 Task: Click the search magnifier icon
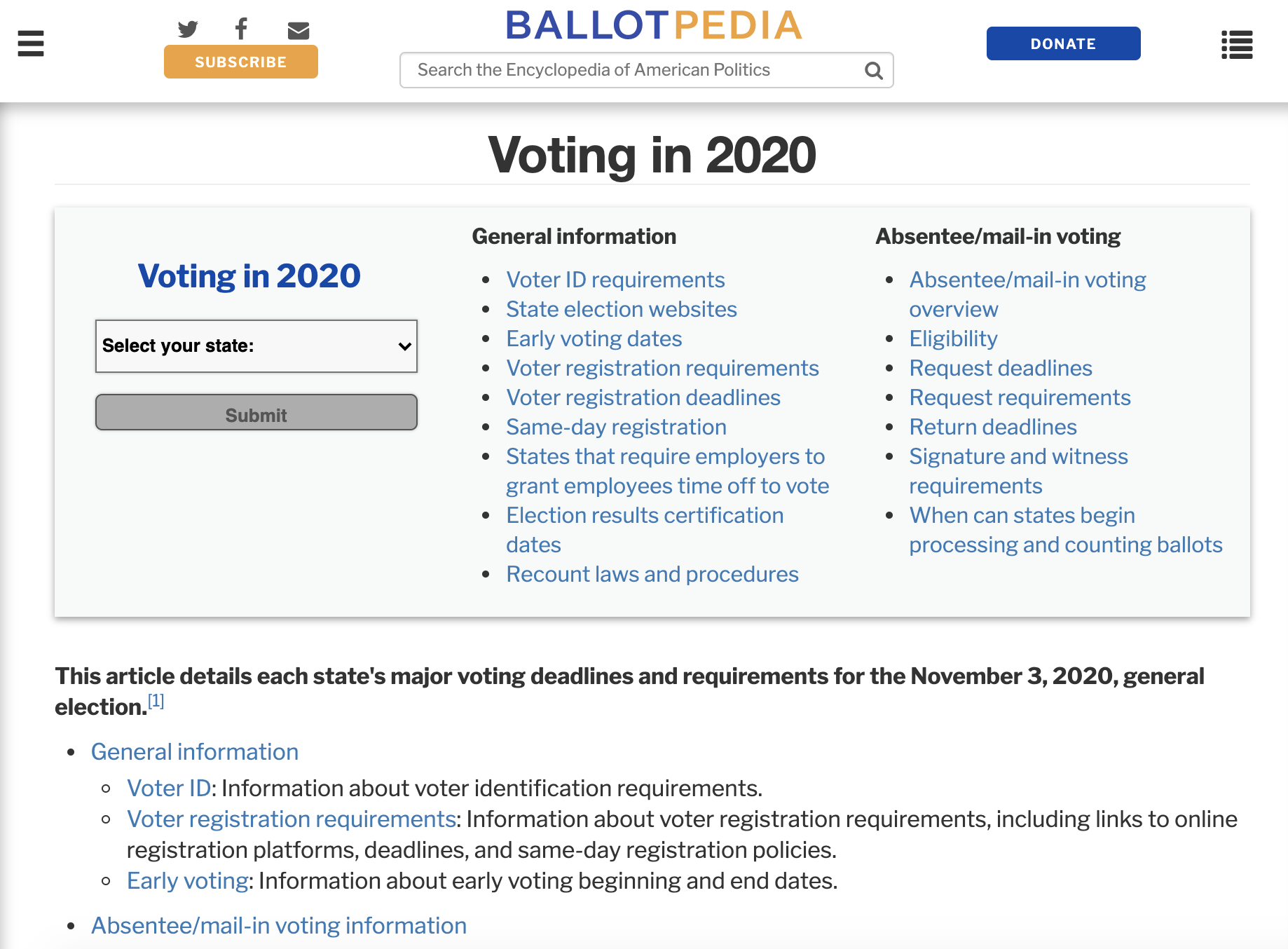coord(873,70)
